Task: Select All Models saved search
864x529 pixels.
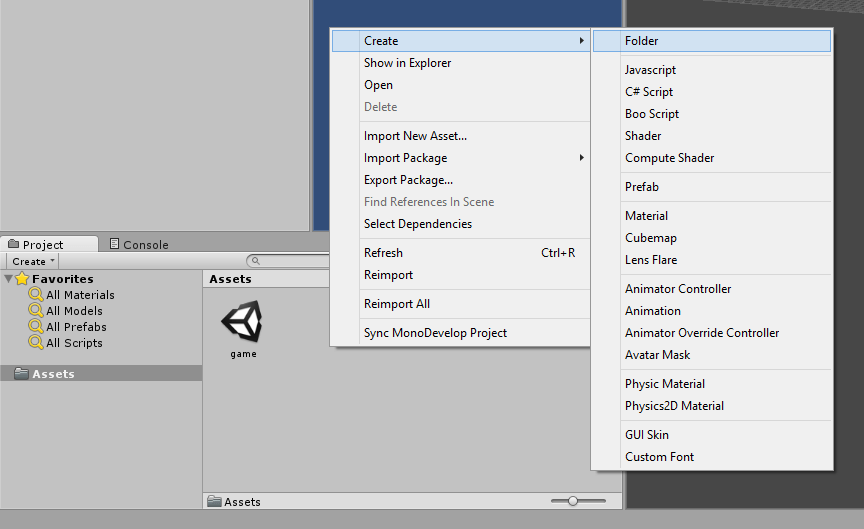Action: pos(73,311)
